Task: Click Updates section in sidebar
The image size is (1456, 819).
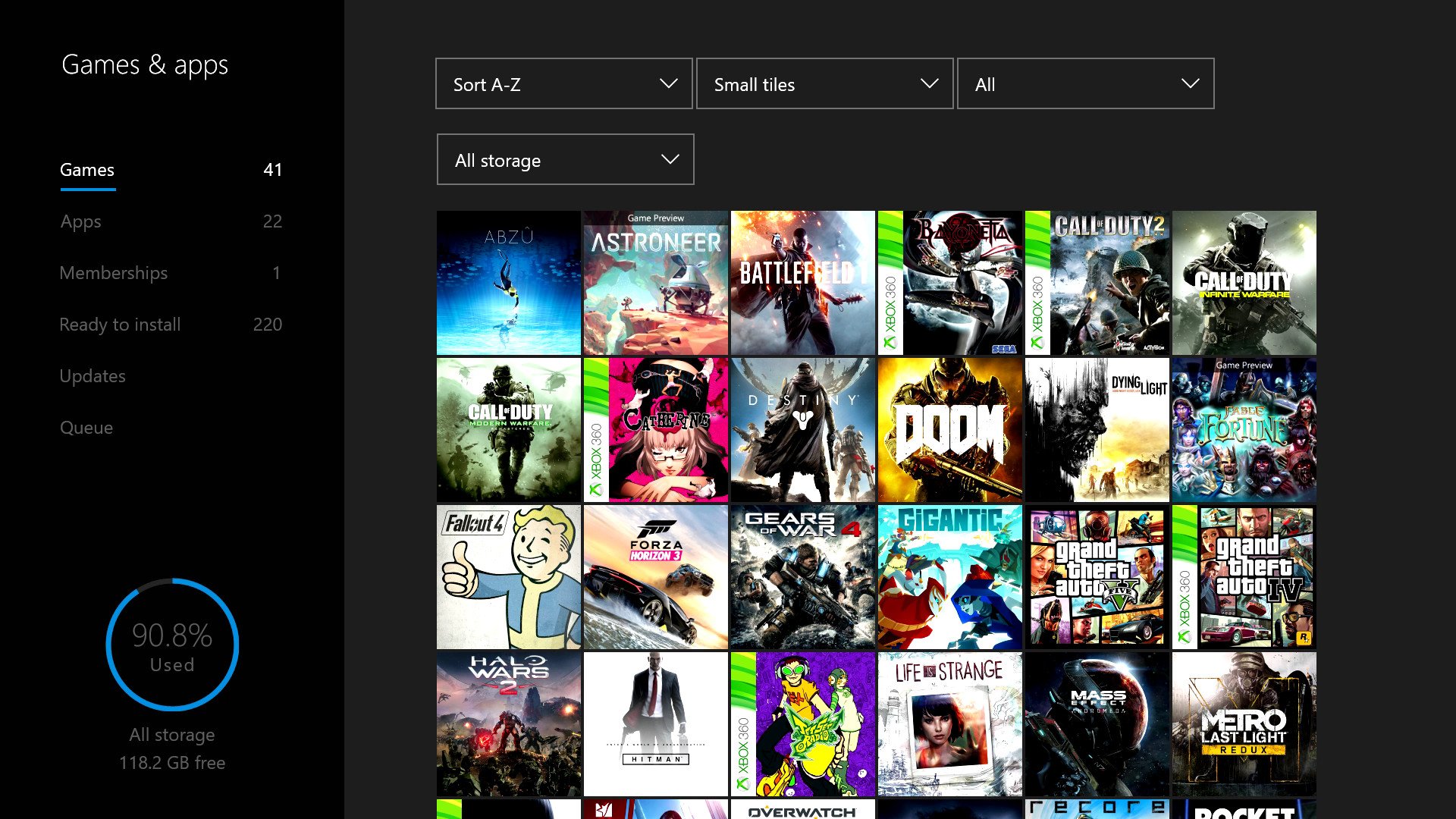Action: click(93, 376)
